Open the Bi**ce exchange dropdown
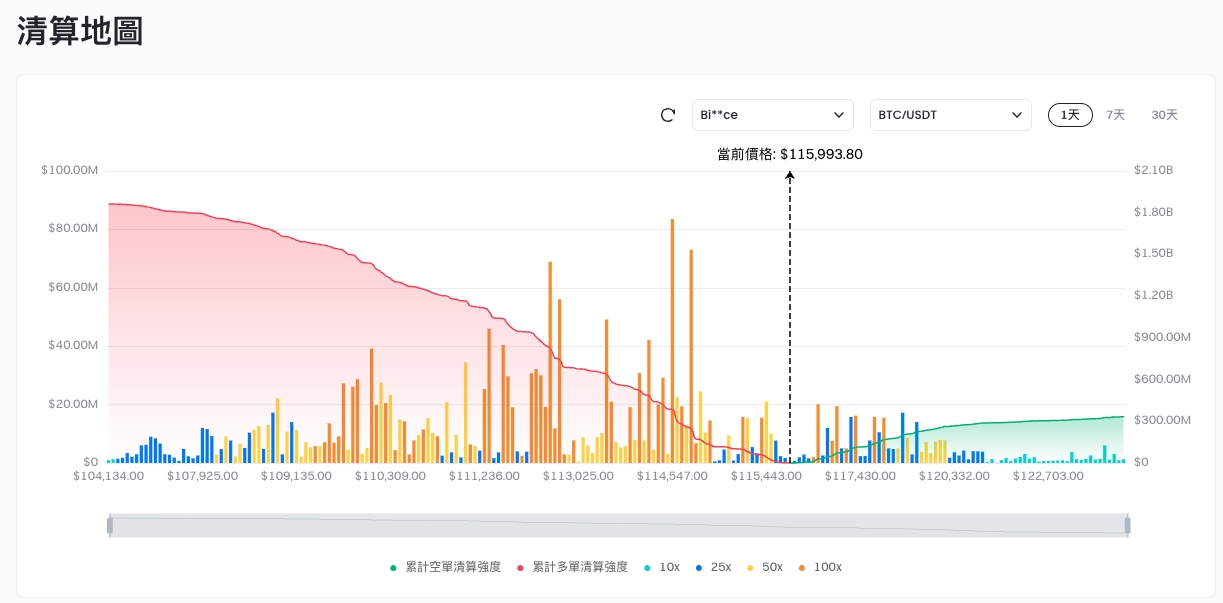The width and height of the screenshot is (1223, 603). coord(772,115)
